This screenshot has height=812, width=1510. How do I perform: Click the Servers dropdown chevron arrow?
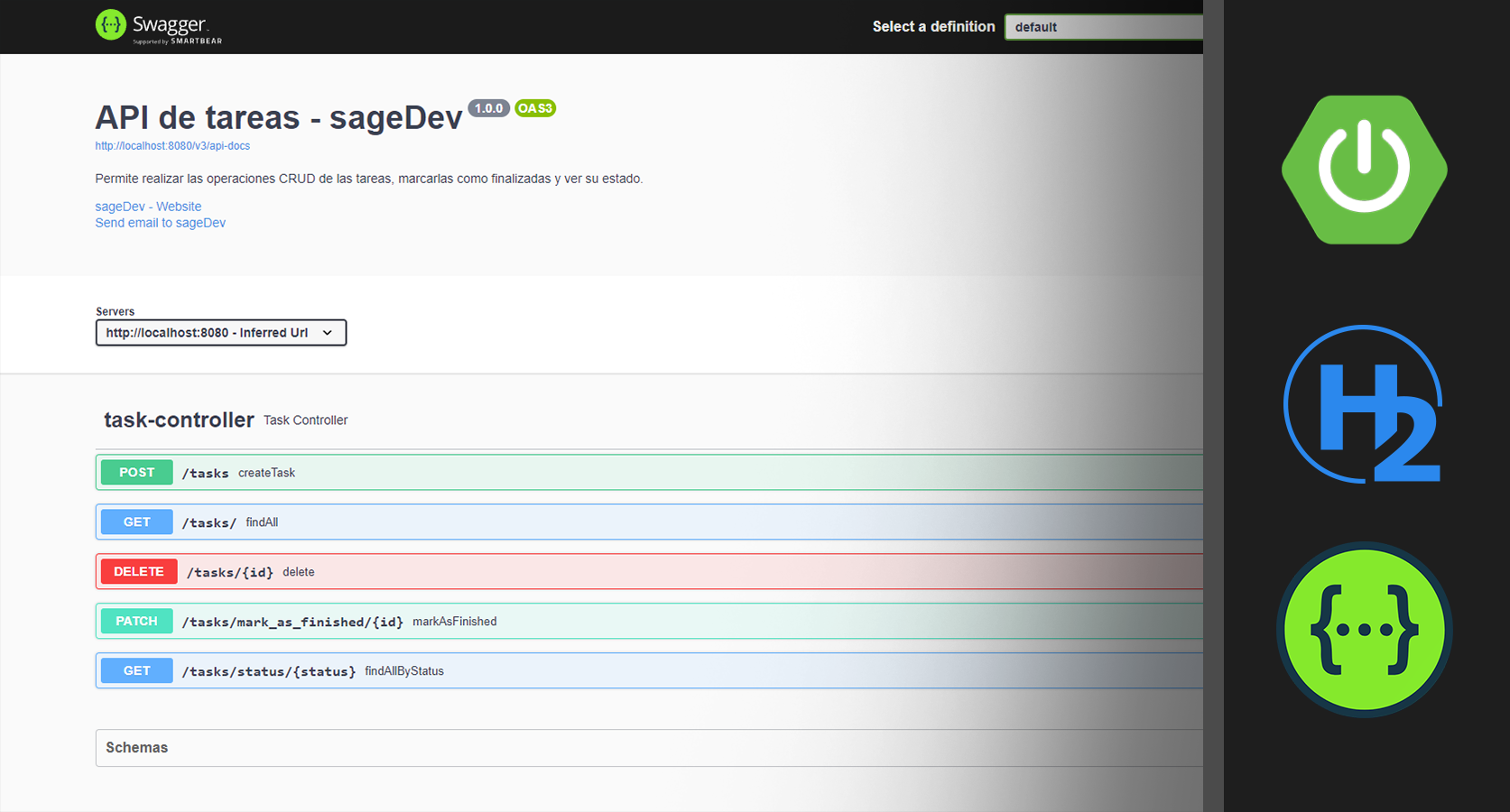pyautogui.click(x=328, y=333)
